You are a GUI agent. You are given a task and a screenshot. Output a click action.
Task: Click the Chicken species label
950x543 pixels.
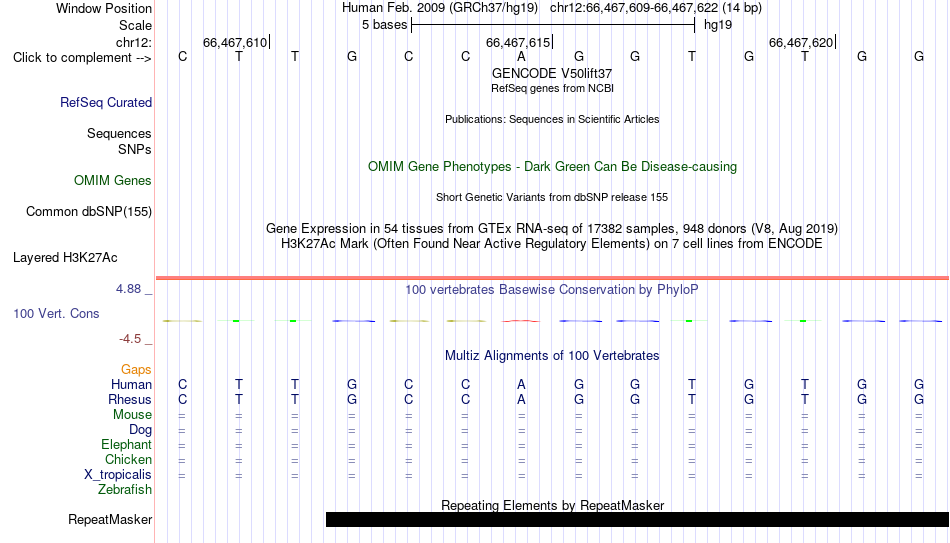(x=128, y=459)
